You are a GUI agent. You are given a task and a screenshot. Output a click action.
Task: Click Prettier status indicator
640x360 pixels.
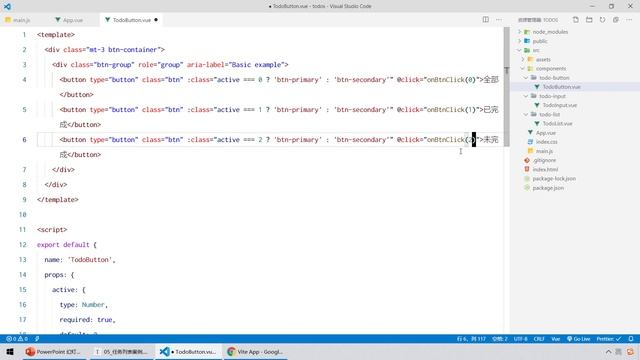click(x=609, y=339)
